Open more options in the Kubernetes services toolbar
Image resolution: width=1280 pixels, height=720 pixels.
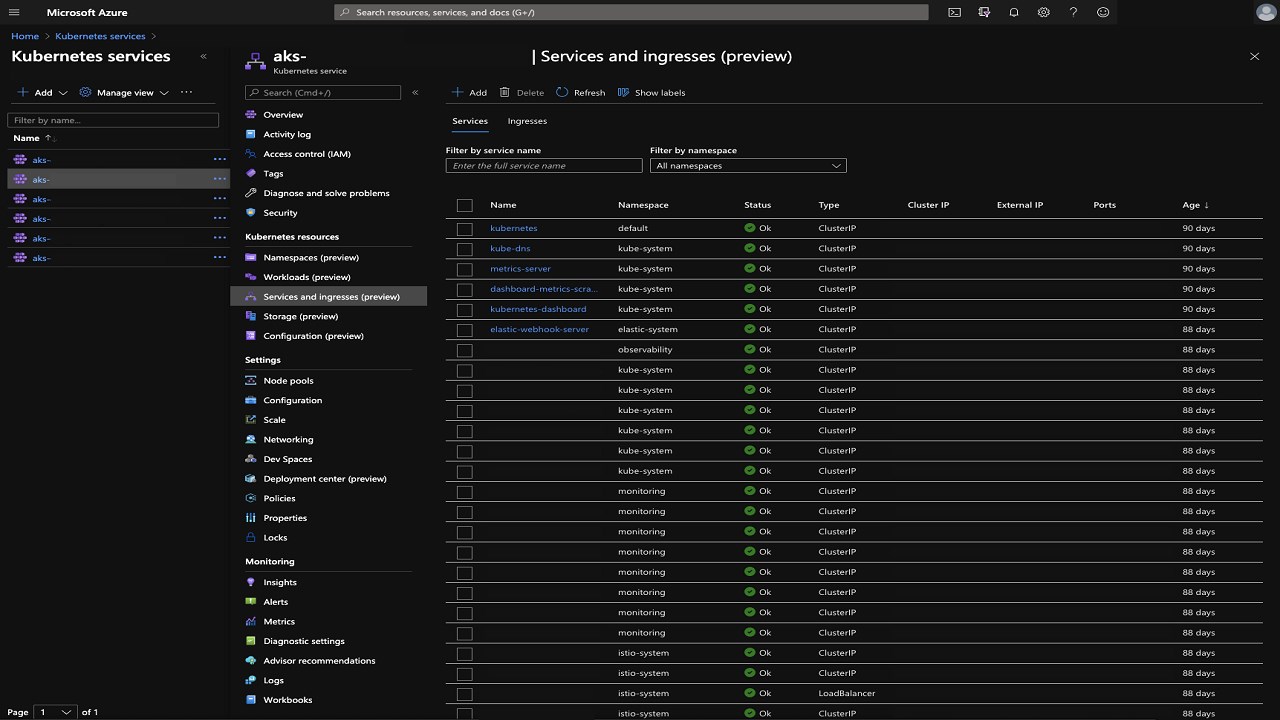[186, 92]
